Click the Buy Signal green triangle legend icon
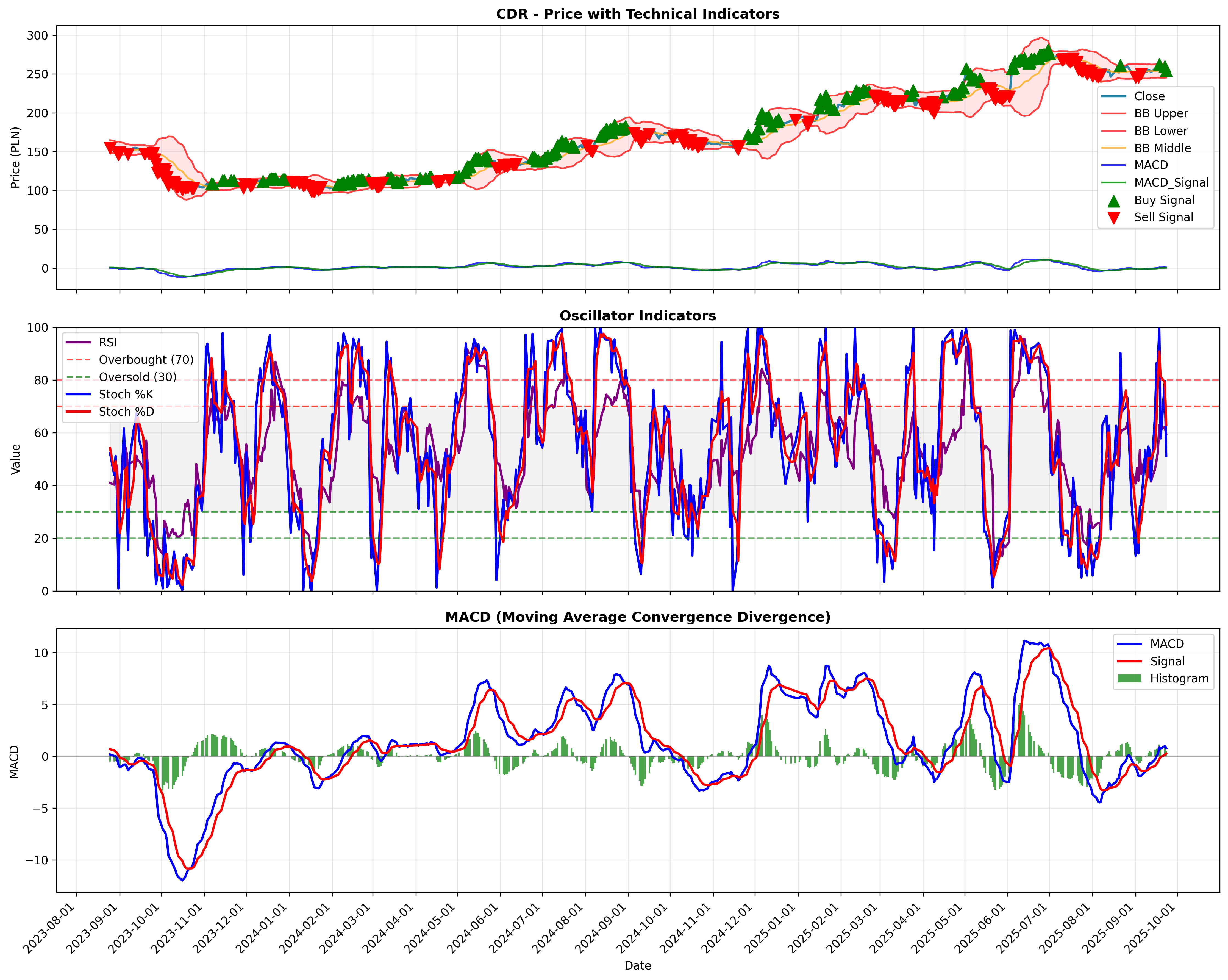1228x980 pixels. 1113,201
